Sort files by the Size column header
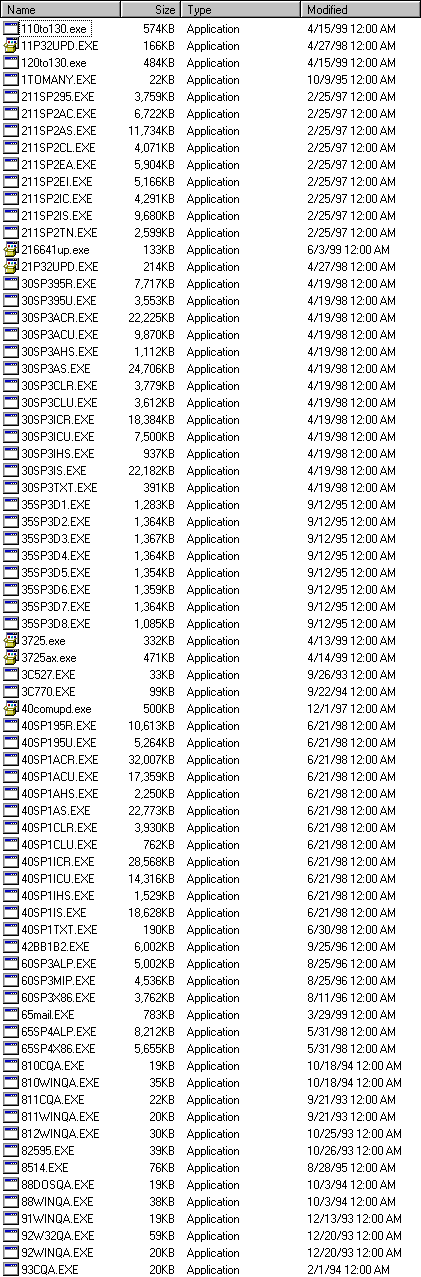Image resolution: width=421 pixels, height=1277 pixels. [151, 9]
